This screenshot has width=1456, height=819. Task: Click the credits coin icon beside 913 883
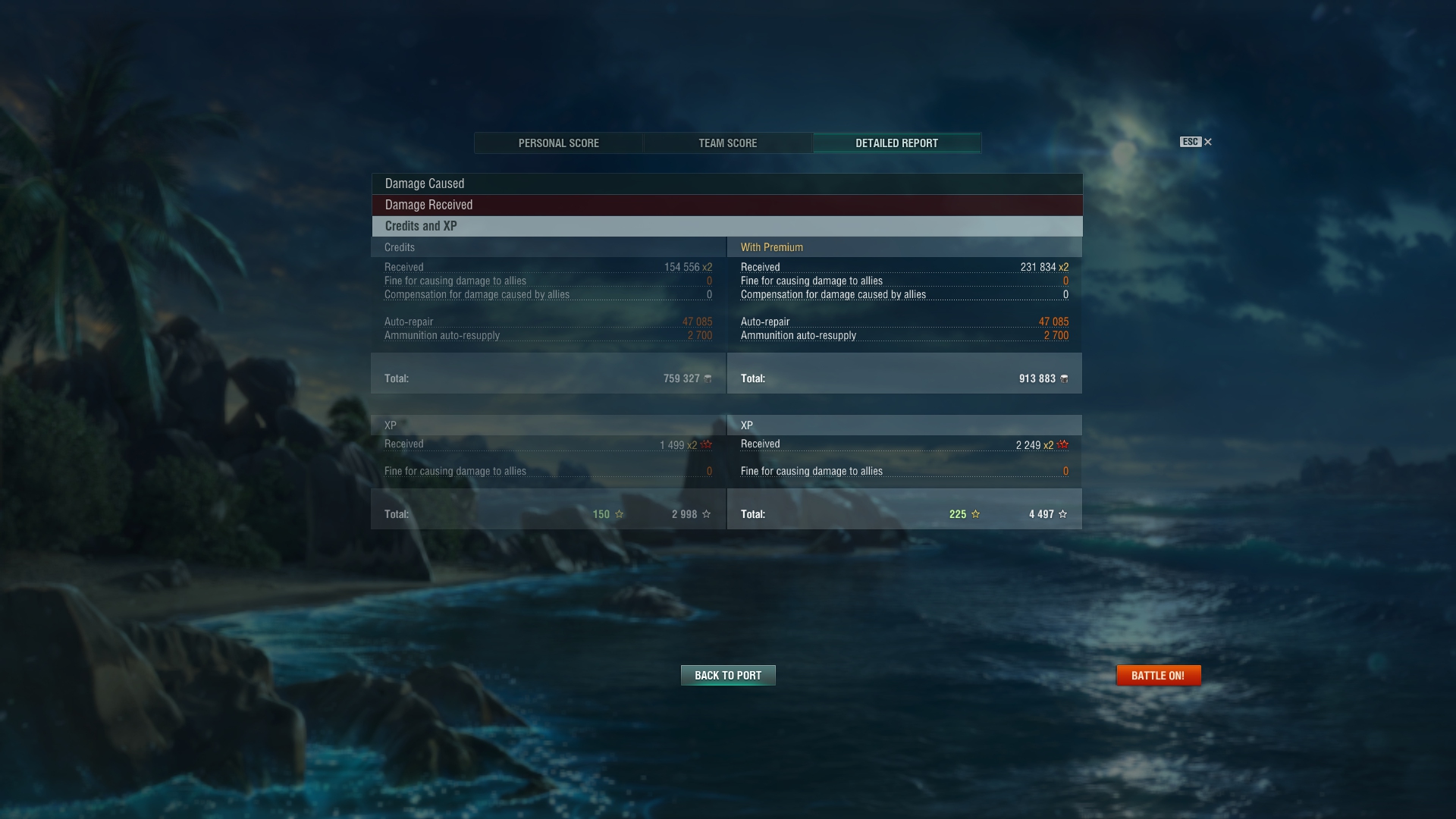pyautogui.click(x=1064, y=378)
